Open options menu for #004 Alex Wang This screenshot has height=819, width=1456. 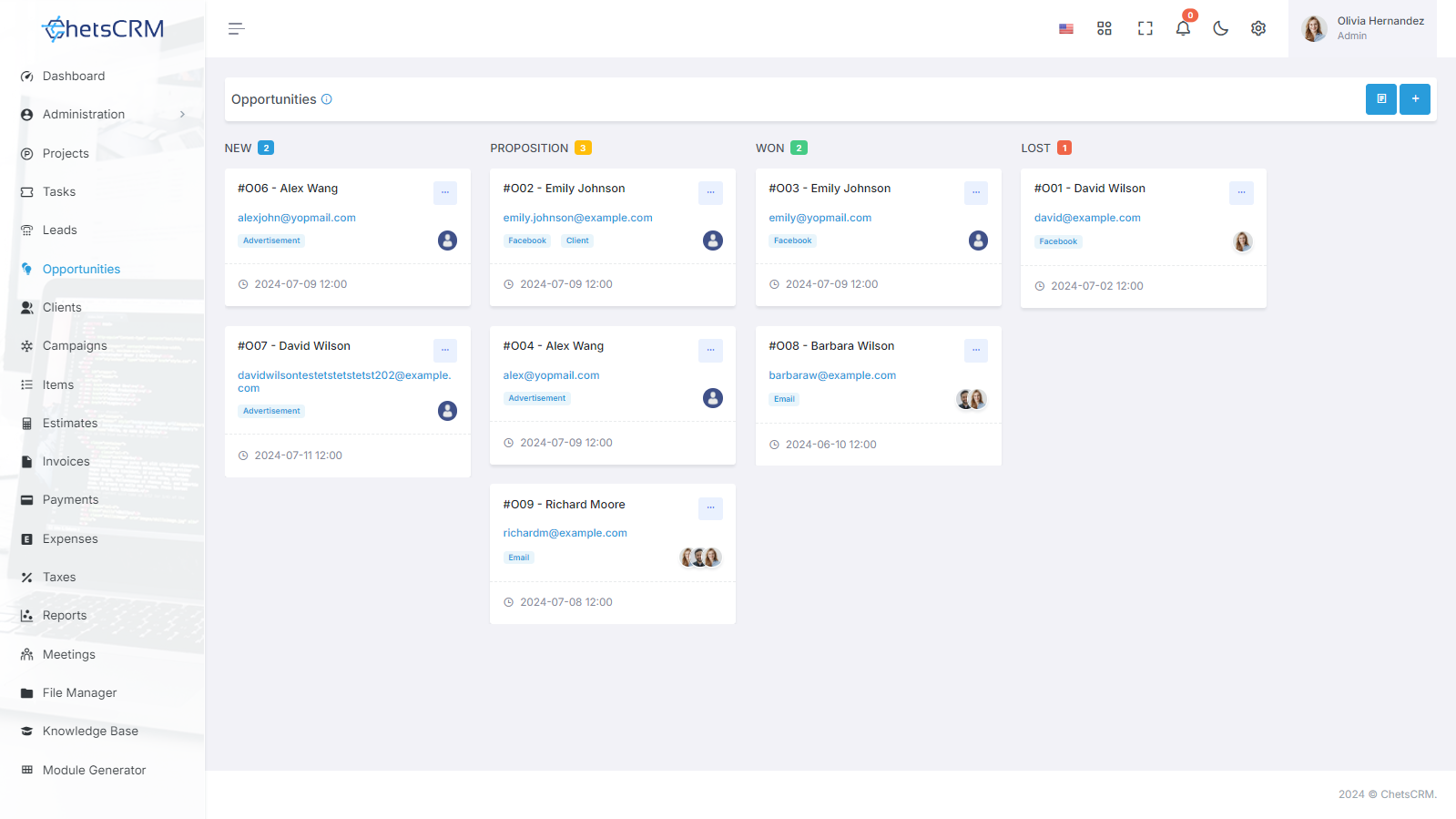710,350
